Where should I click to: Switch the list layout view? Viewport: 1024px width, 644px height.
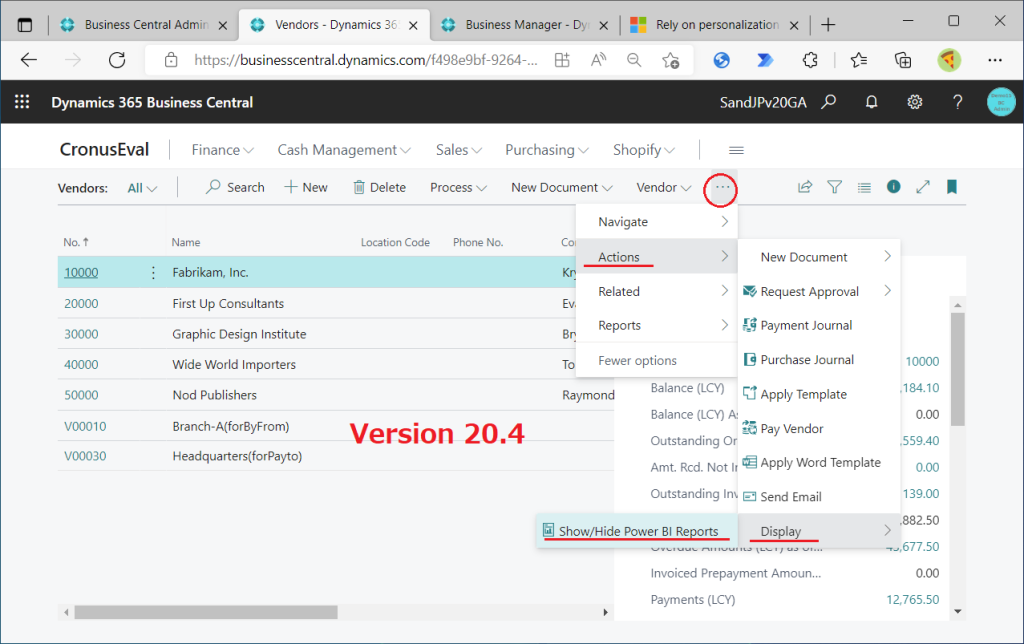point(864,187)
